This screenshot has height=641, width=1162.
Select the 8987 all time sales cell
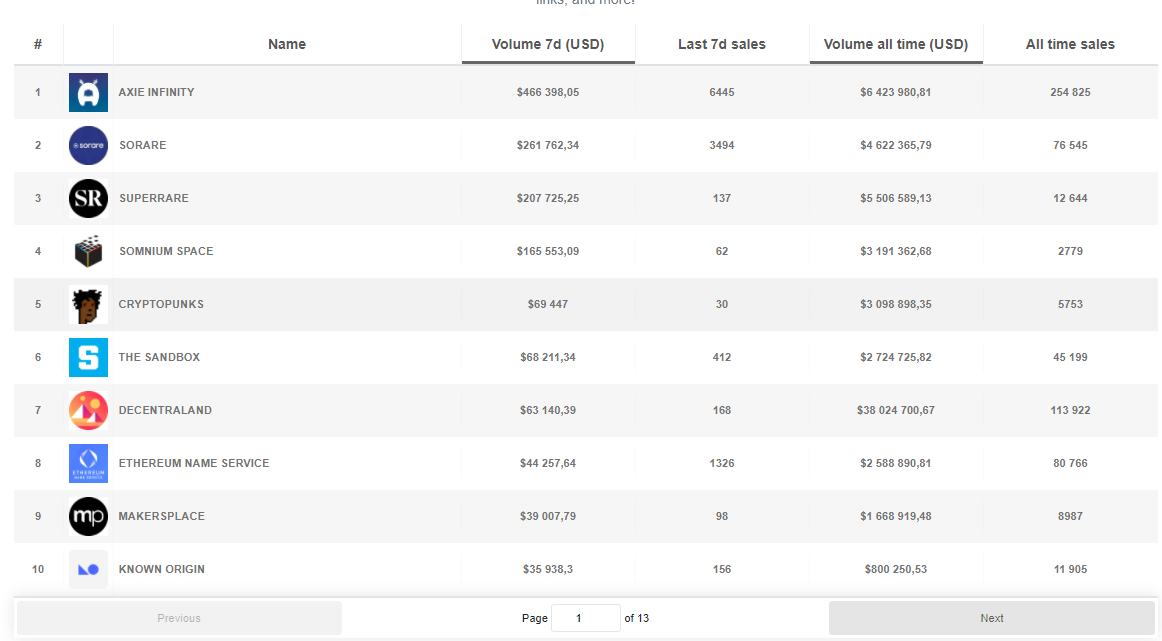tap(1070, 516)
